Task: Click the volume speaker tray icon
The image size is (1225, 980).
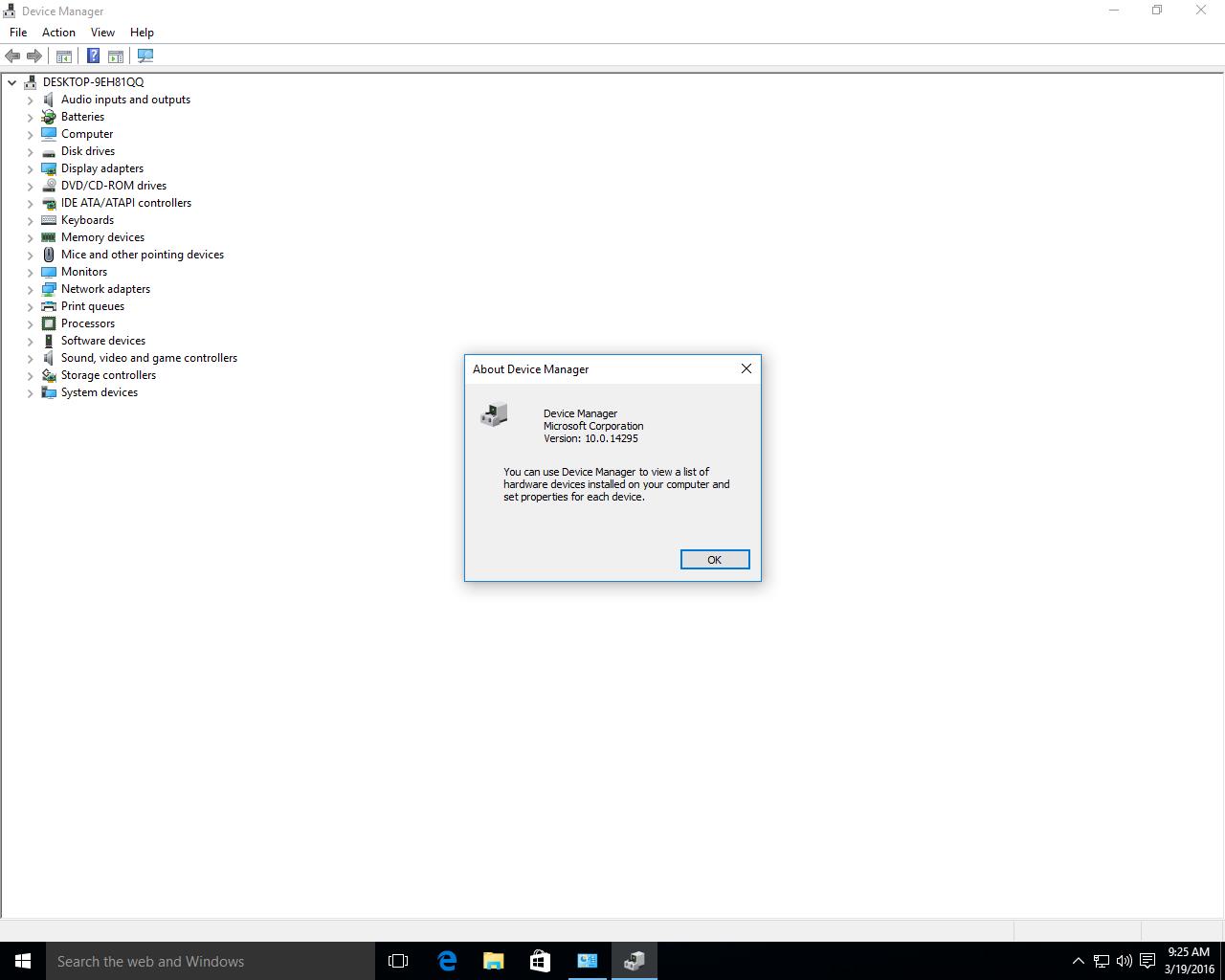Action: point(1124,961)
